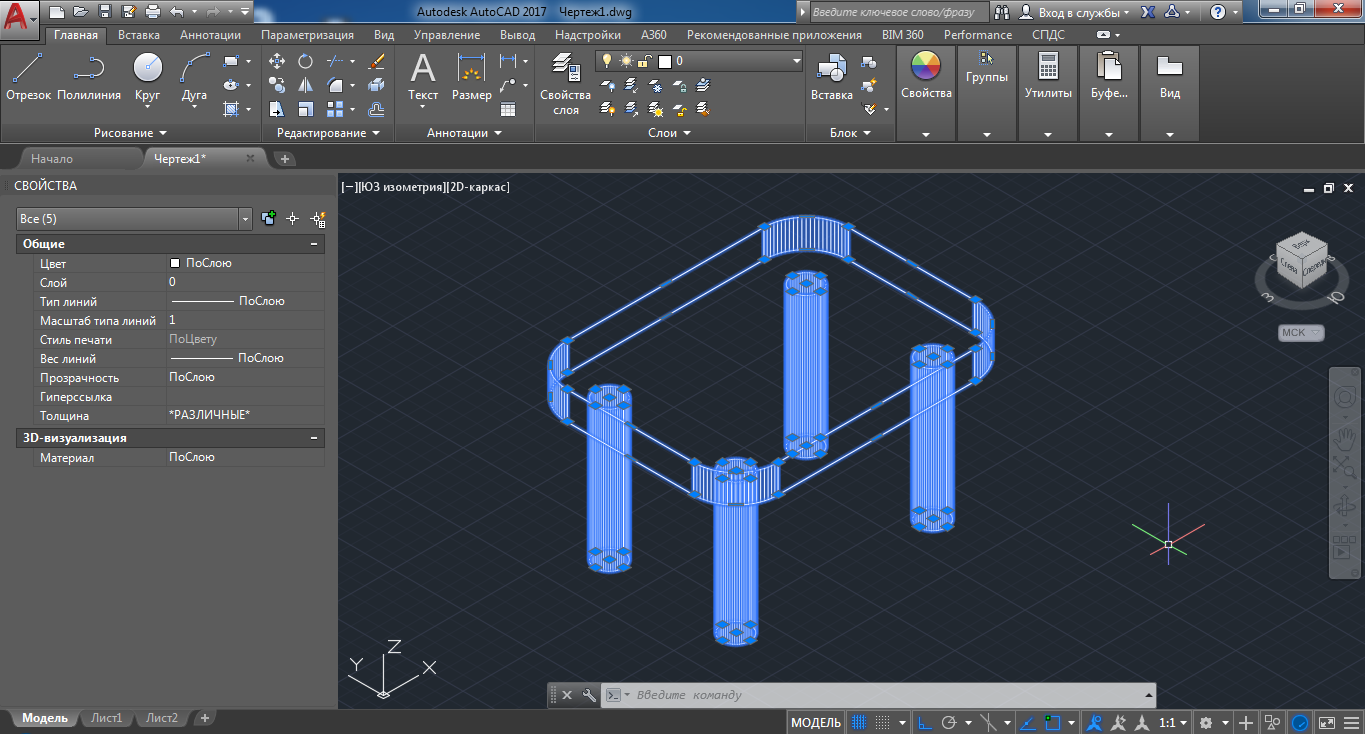The image size is (1365, 734).
Task: Toggle annotation objects visibility in status bar
Action: pos(1096,722)
